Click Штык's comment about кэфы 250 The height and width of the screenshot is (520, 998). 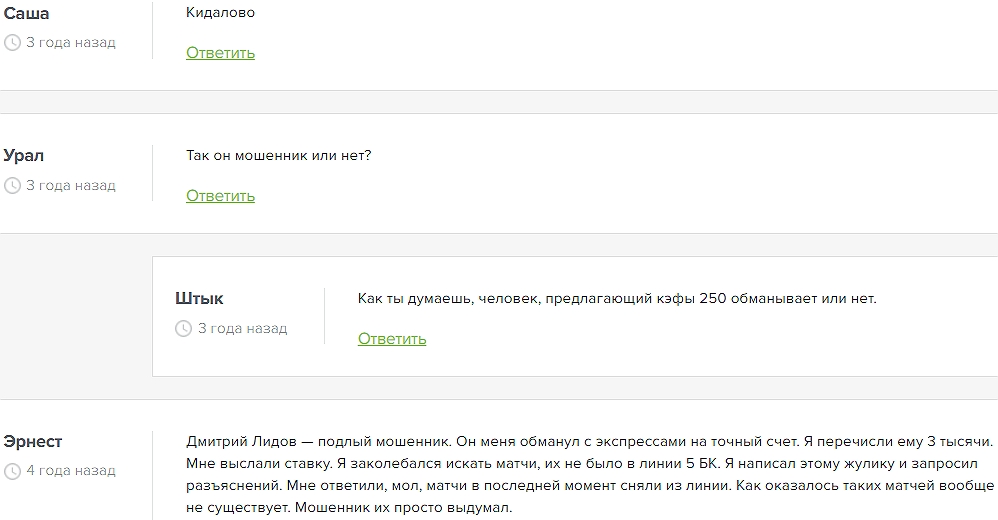click(616, 299)
